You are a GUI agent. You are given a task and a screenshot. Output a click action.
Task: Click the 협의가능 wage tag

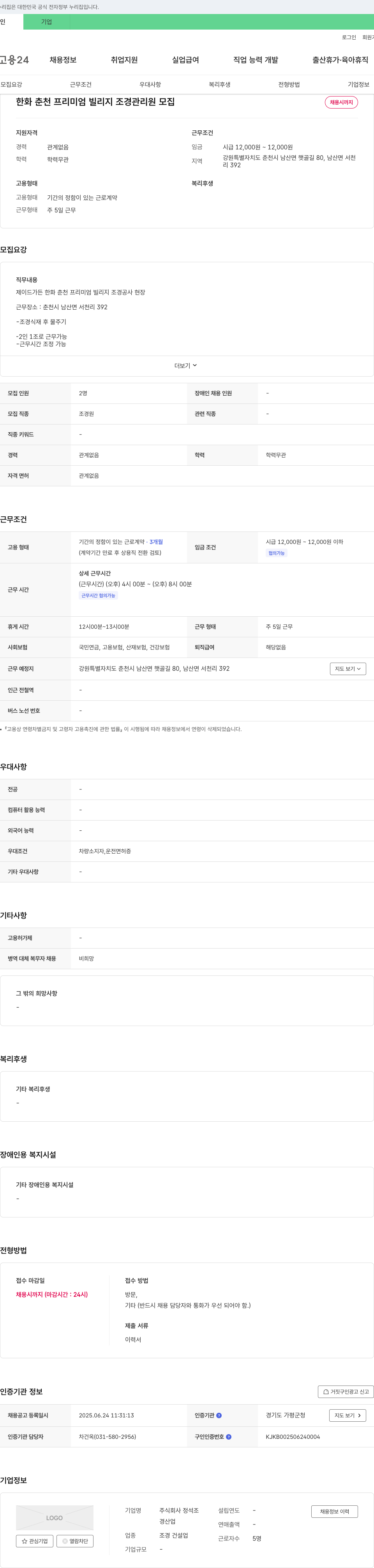[x=277, y=553]
